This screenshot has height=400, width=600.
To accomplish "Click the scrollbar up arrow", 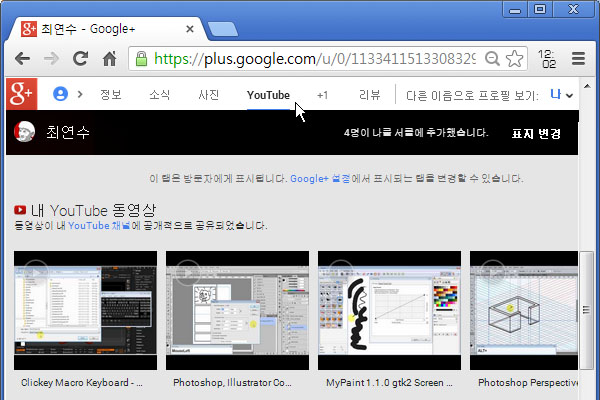I will coord(587,86).
